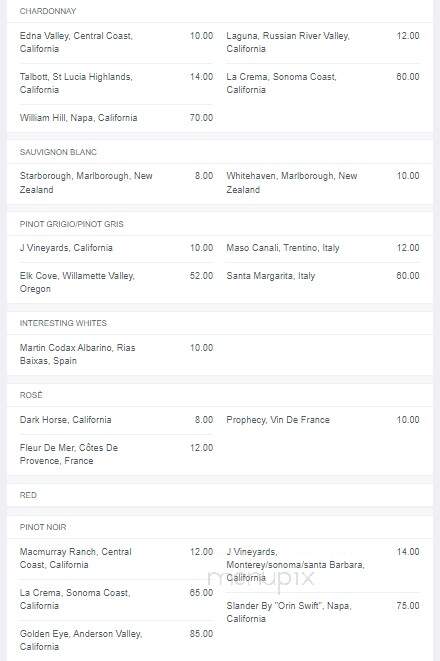Select Dark Horse, California rosé
This screenshot has height=661, width=440.
pos(116,420)
